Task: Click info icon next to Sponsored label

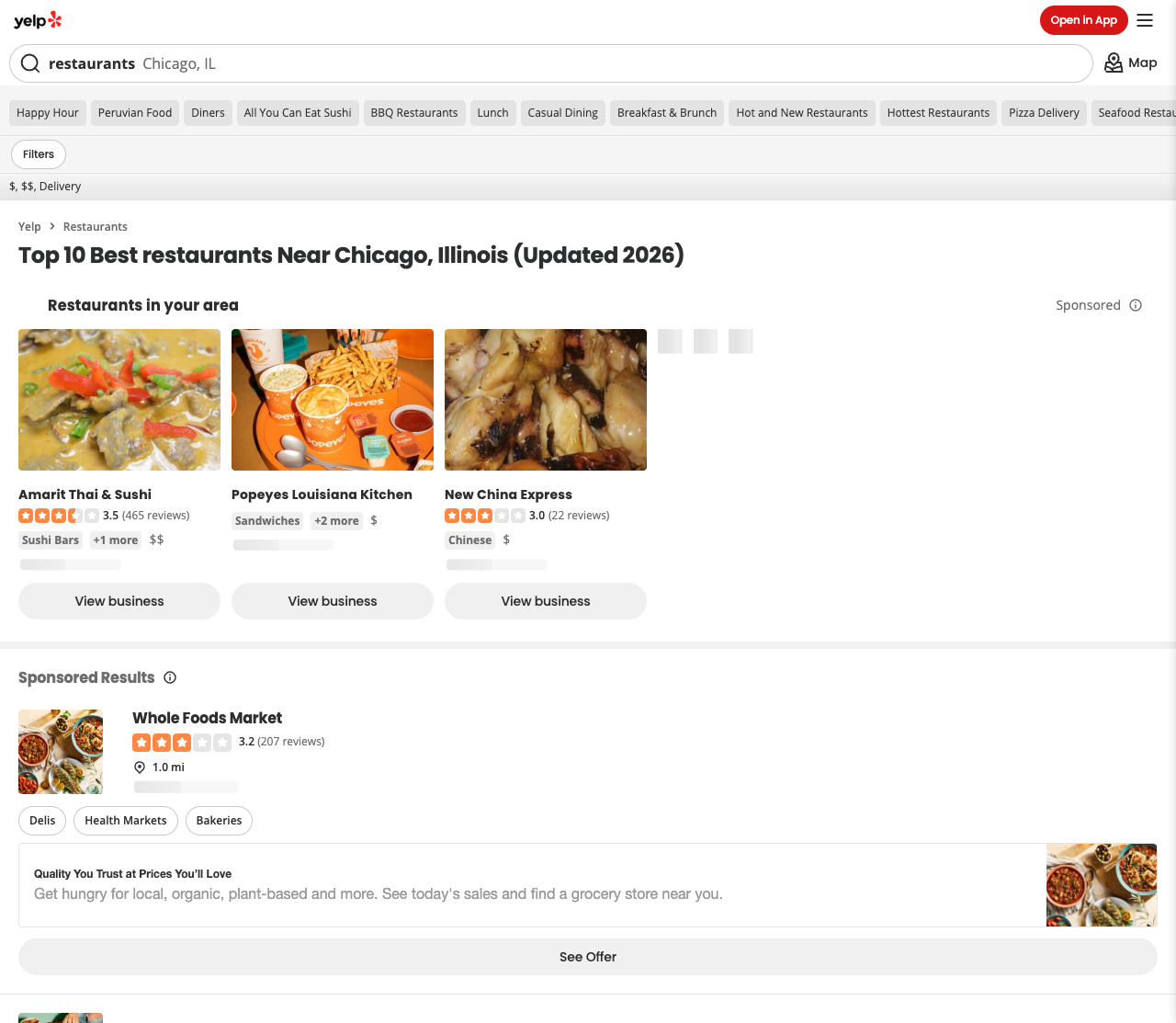Action: coord(1136,305)
